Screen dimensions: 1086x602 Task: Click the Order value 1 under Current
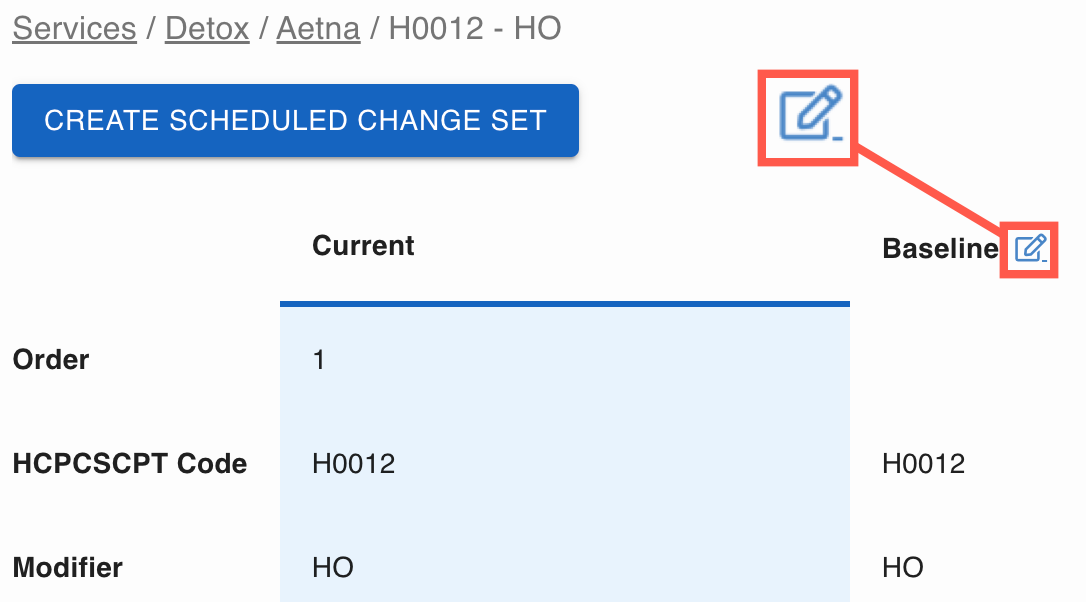click(319, 360)
